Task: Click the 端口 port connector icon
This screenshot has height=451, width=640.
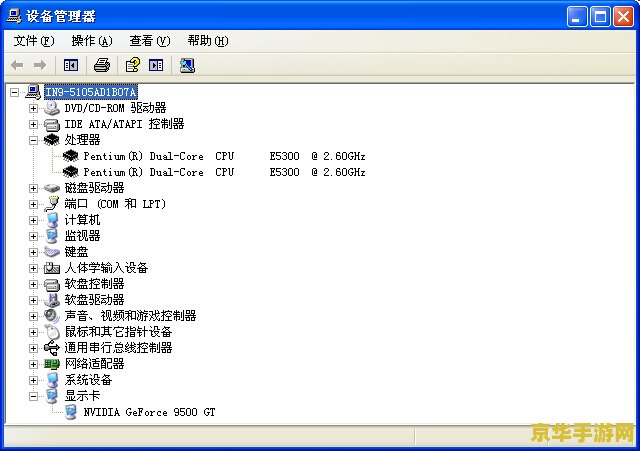Action: 52,204
